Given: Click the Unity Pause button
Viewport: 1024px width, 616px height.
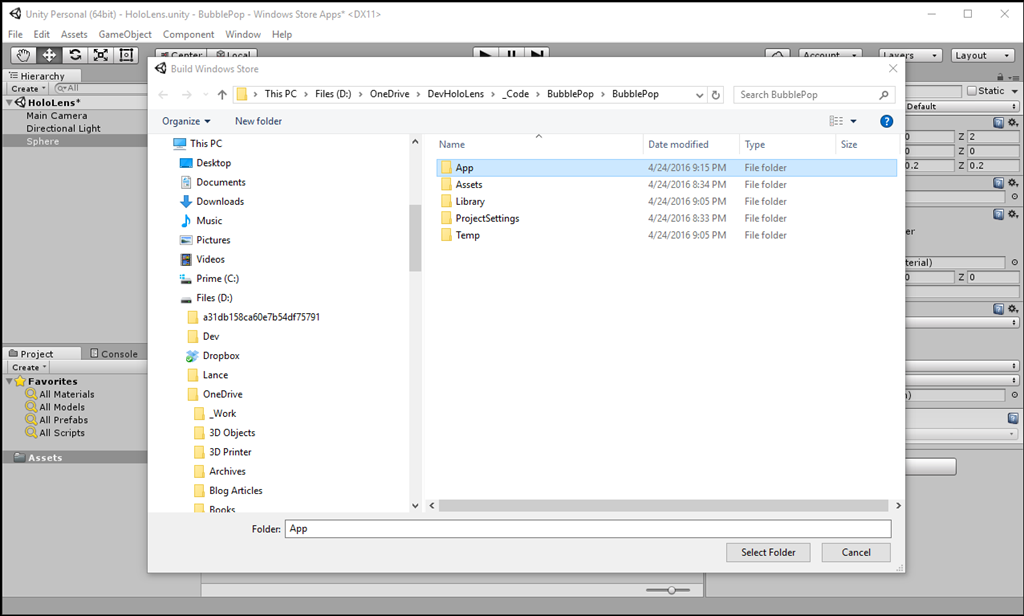Looking at the screenshot, I should tap(511, 53).
